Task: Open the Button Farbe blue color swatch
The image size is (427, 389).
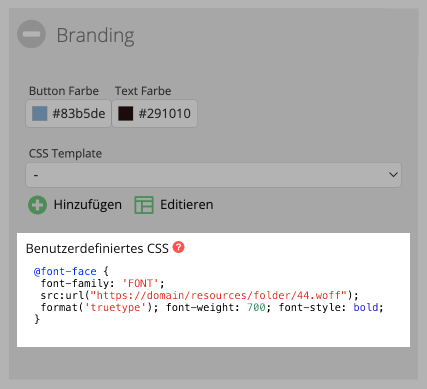Action: click(40, 113)
